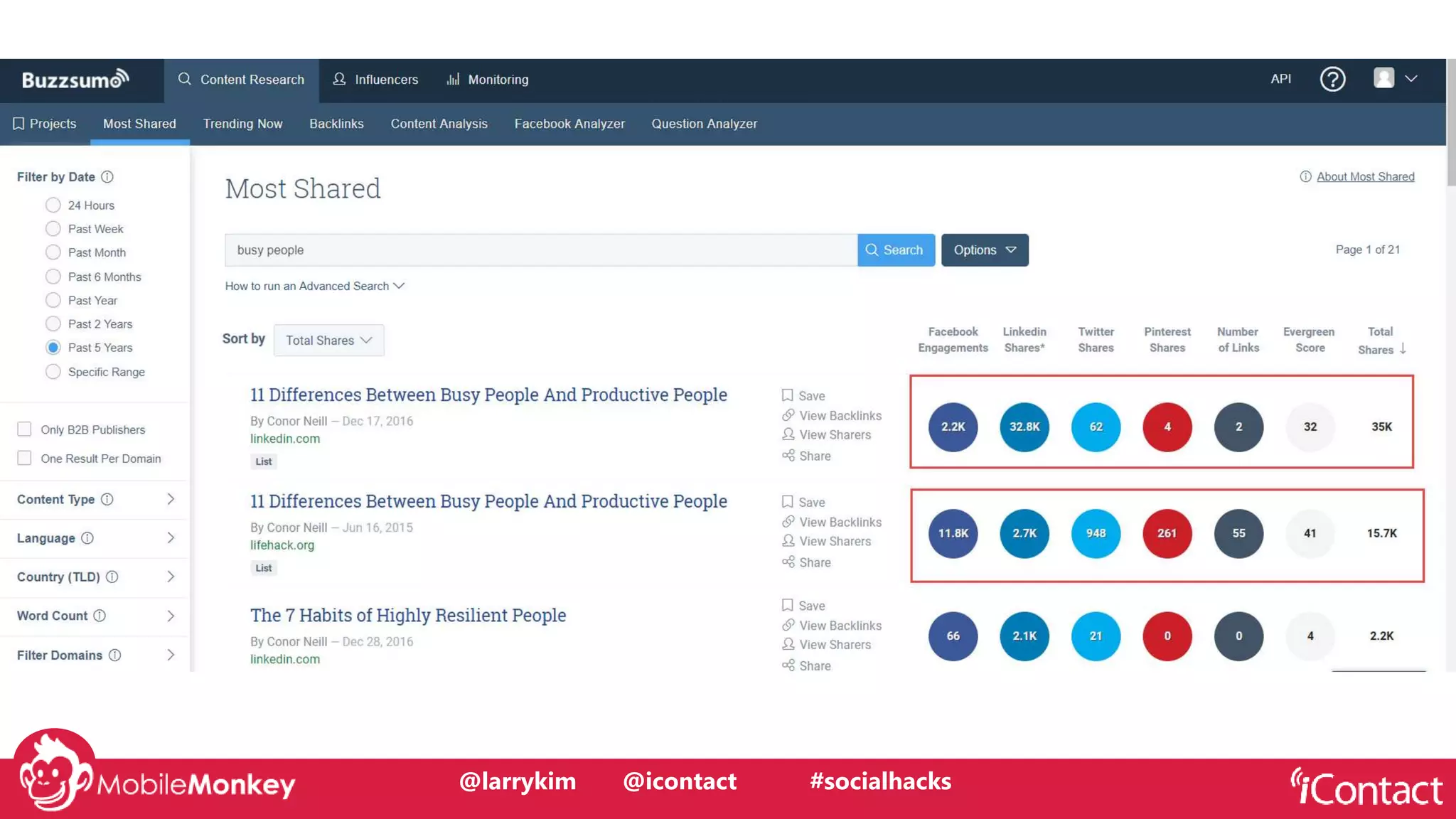The height and width of the screenshot is (819, 1456).
Task: Switch to the Trending Now tab
Action: (242, 124)
